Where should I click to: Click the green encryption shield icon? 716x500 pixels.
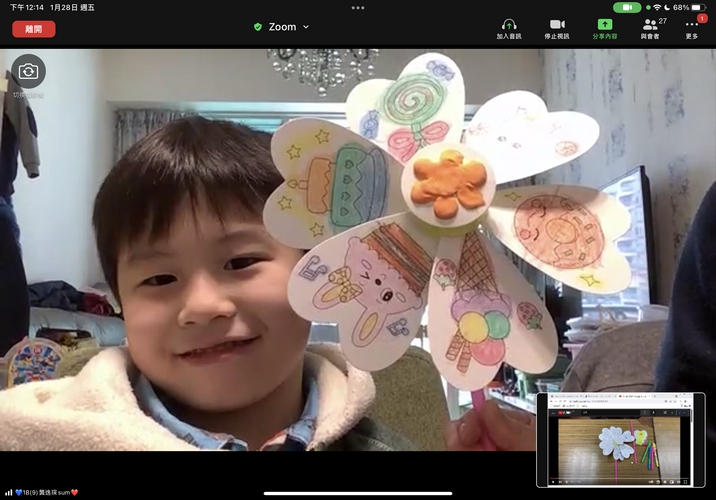[x=258, y=27]
